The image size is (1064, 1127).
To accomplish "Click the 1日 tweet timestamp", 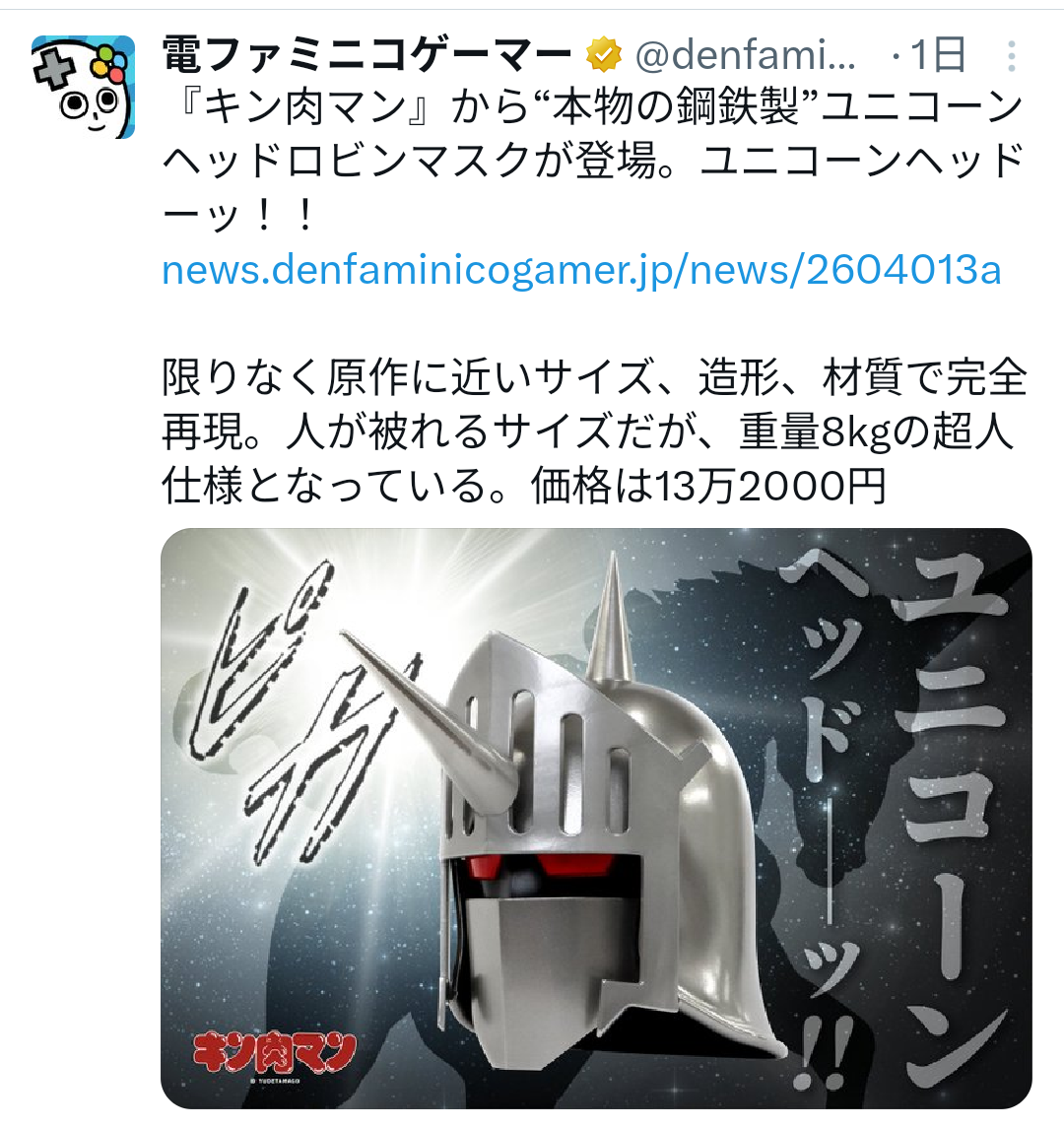I will tap(936, 55).
